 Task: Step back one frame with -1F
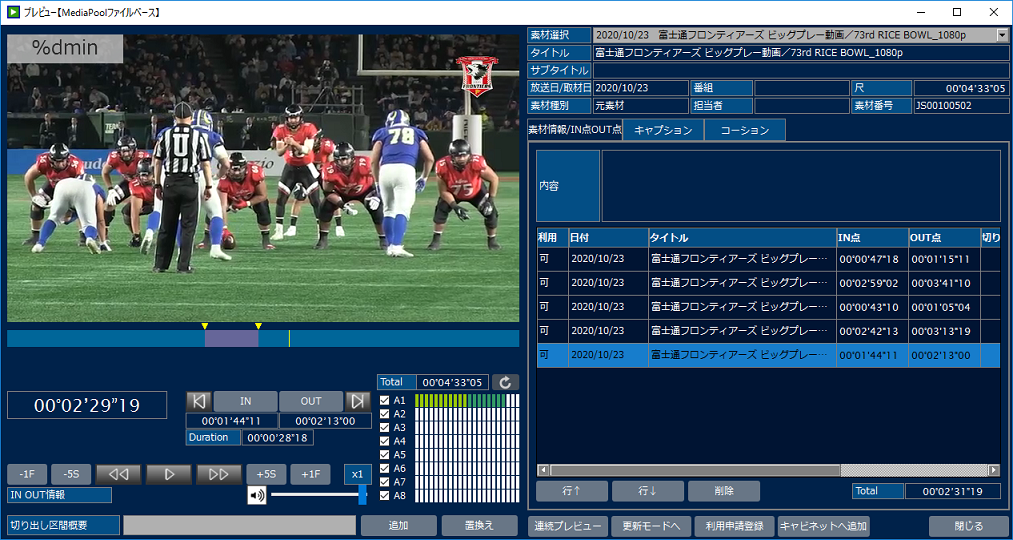click(27, 474)
